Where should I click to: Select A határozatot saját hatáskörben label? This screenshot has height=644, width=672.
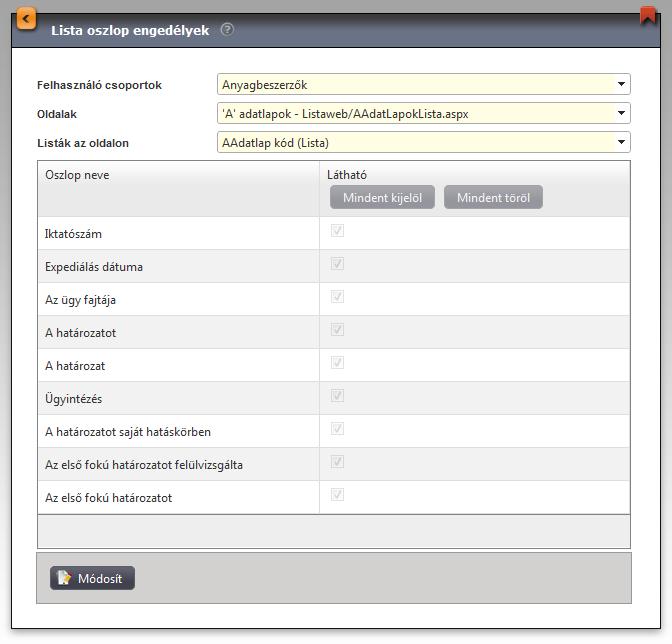128,432
